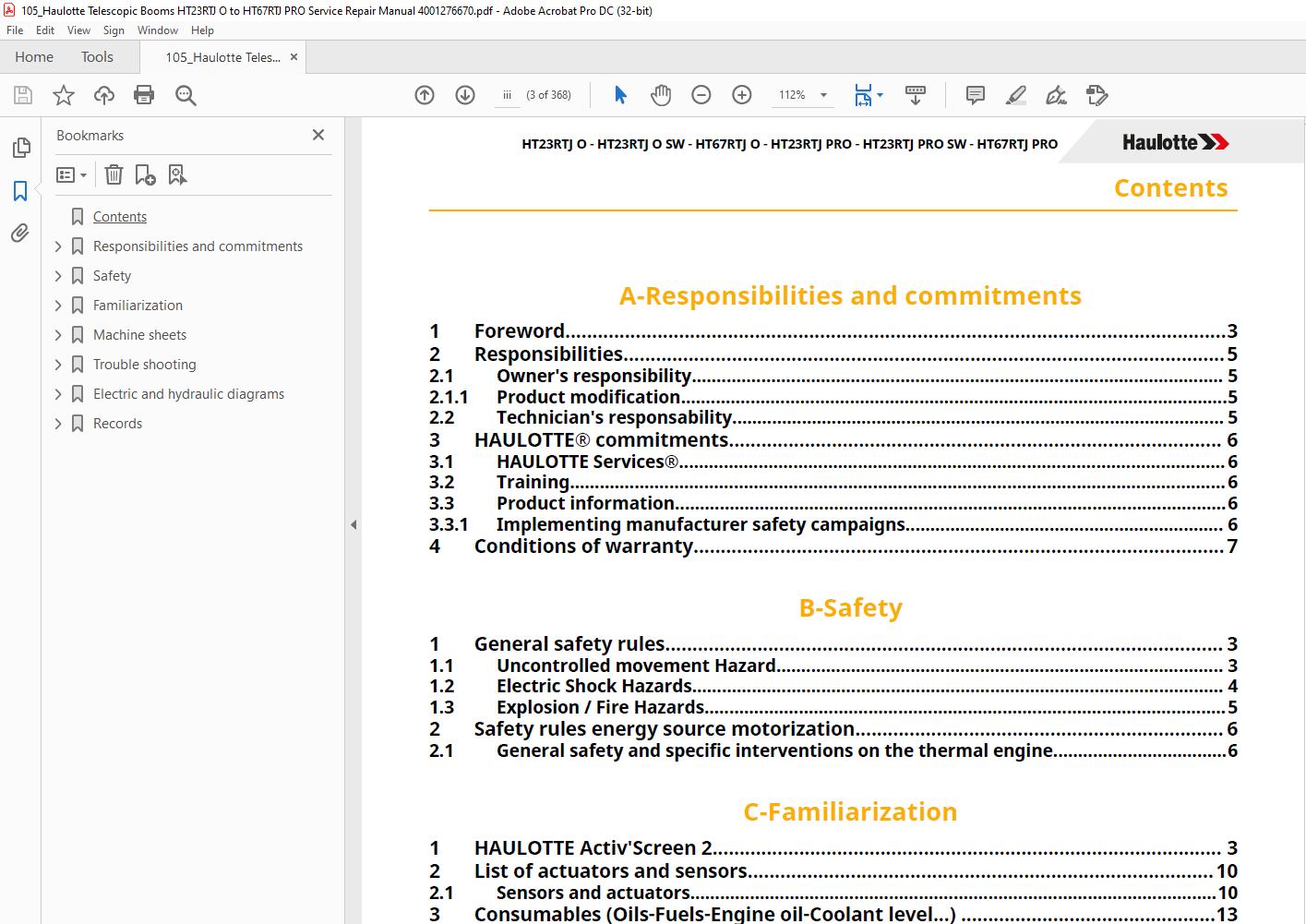
Task: Select the Highlight text tool
Action: click(x=1016, y=95)
